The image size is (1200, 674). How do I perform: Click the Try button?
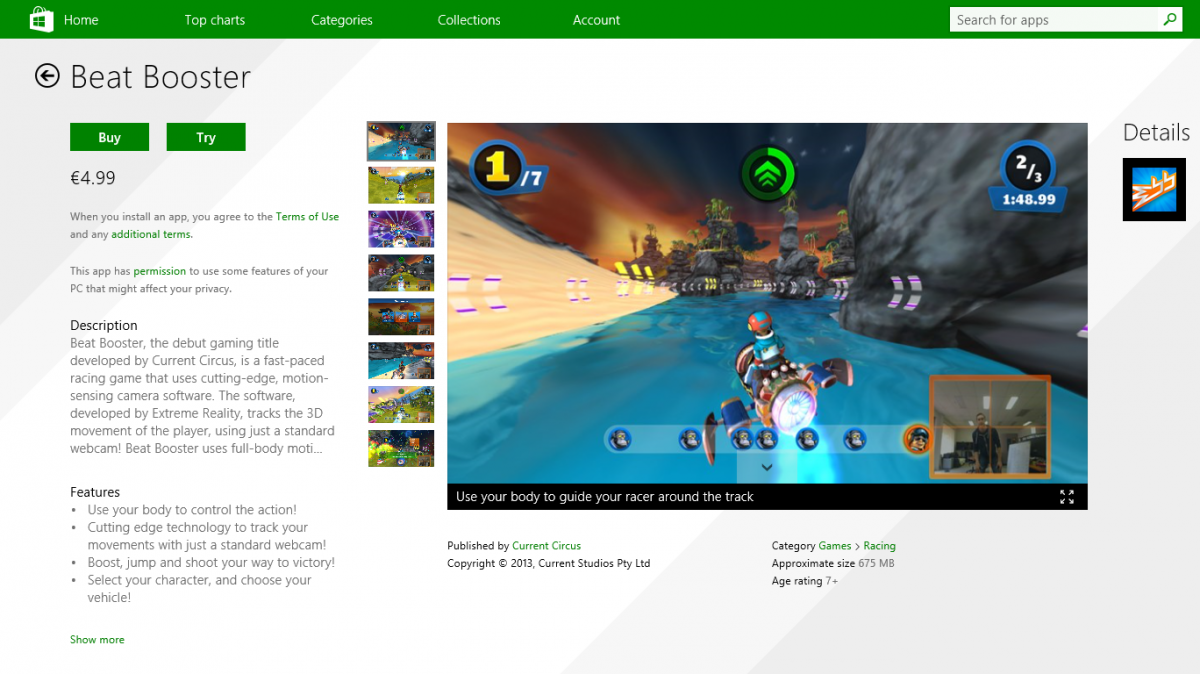(206, 137)
